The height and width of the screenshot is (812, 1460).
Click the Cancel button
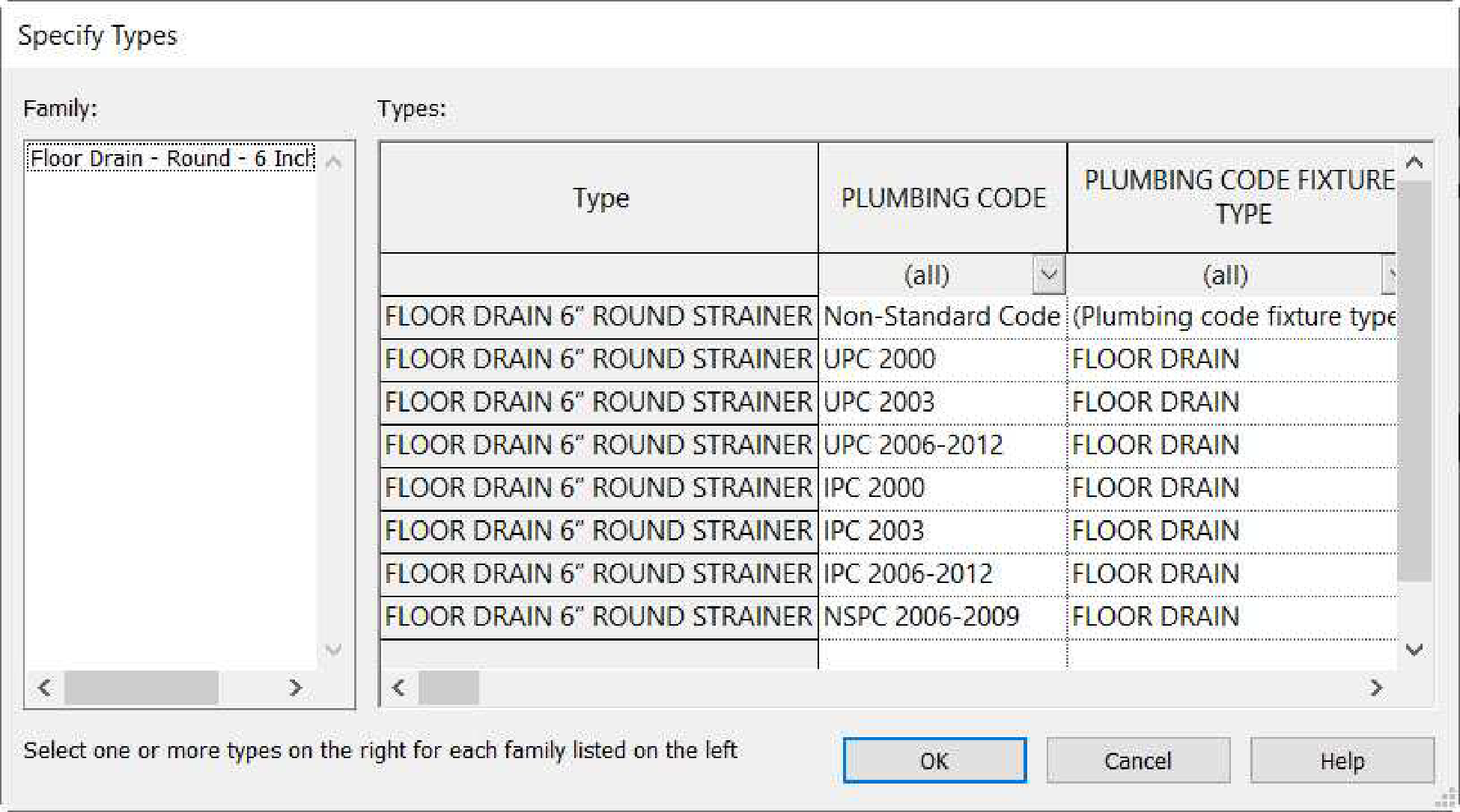point(1137,760)
